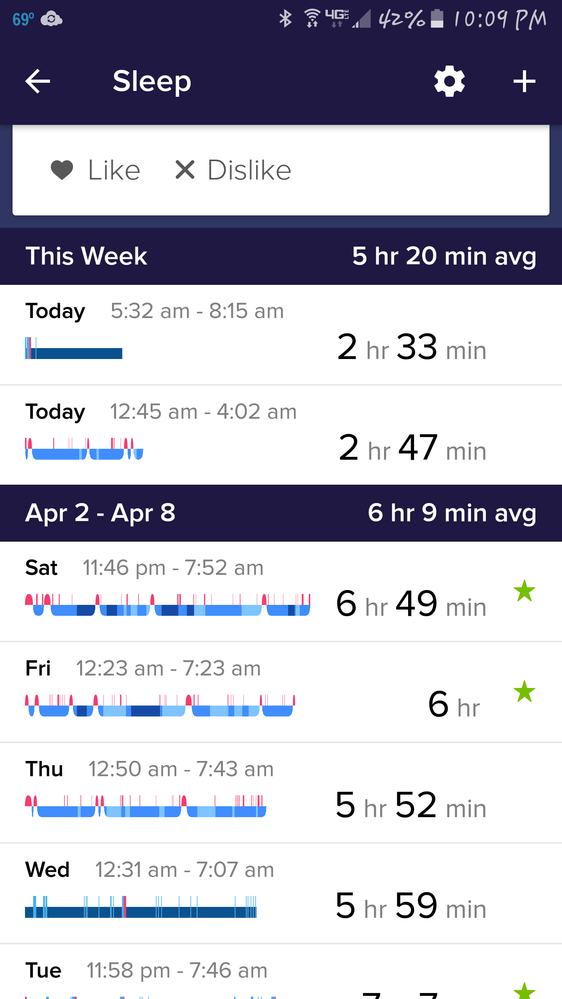Open Thursday 5 hr 52 min sleep entry
Viewport: 562px width, 999px height.
point(281,793)
